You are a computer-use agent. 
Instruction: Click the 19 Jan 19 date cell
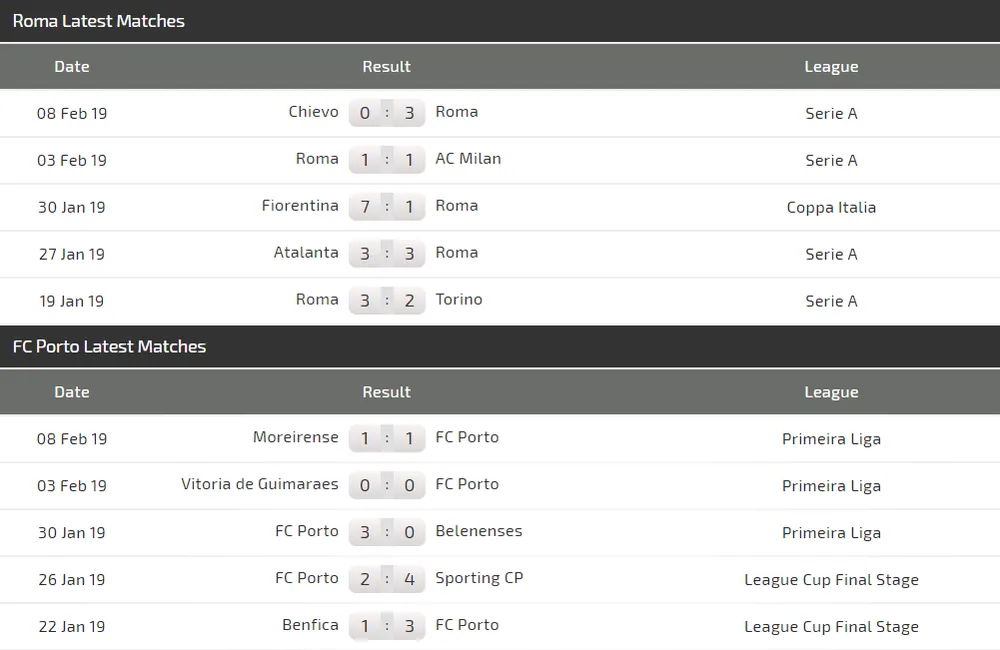[72, 301]
